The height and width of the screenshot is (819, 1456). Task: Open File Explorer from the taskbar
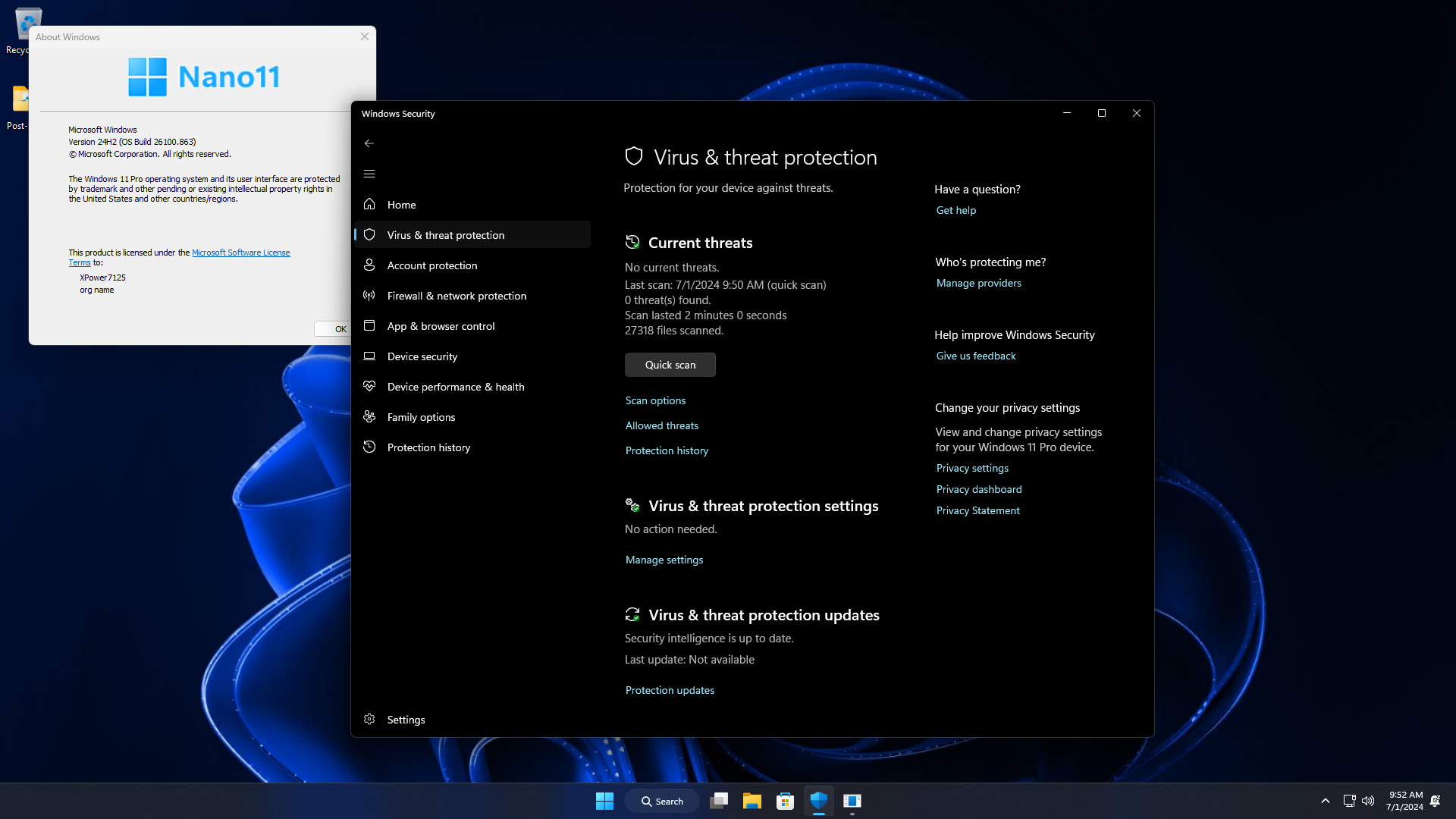752,801
